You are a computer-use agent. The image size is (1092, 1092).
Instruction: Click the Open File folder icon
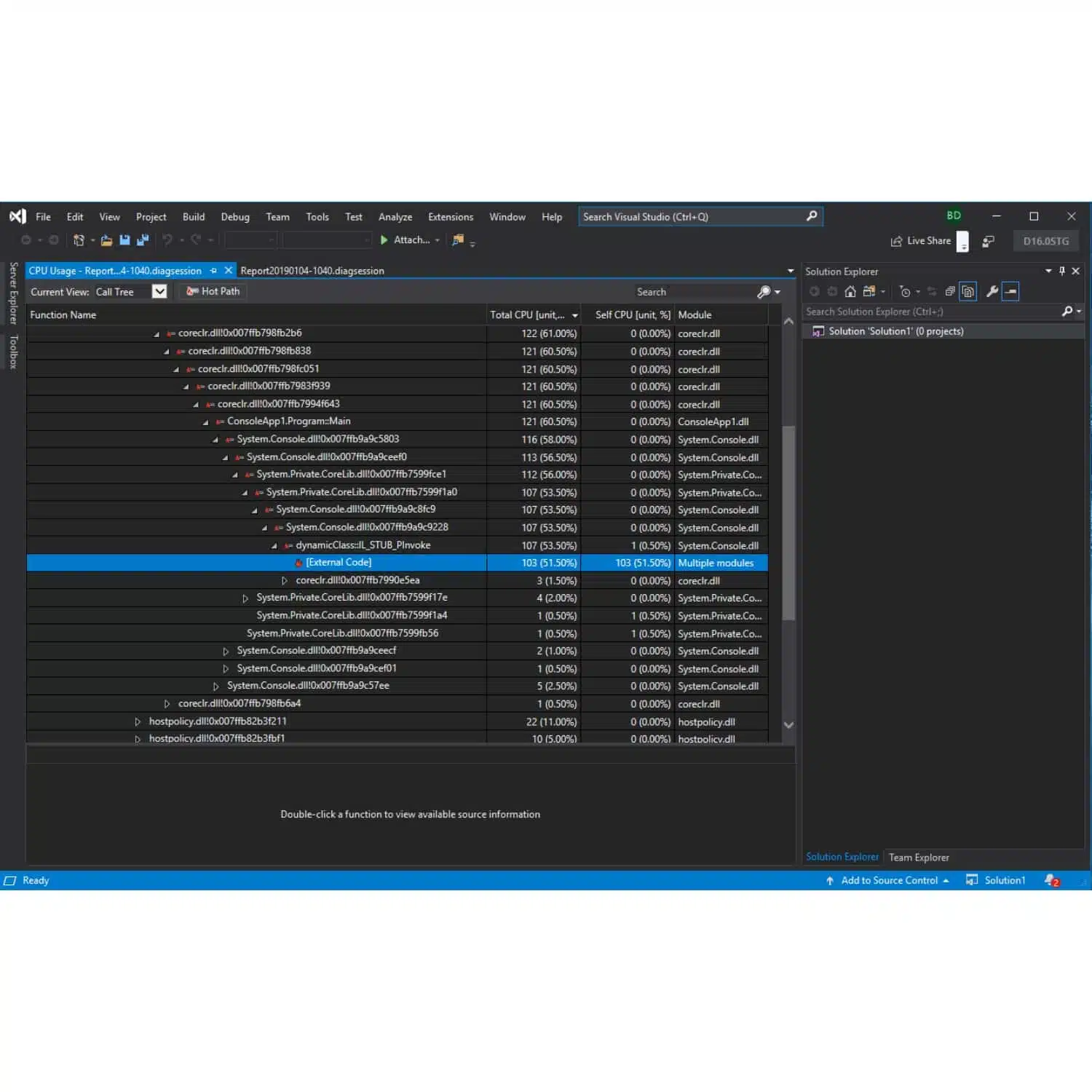(106, 240)
